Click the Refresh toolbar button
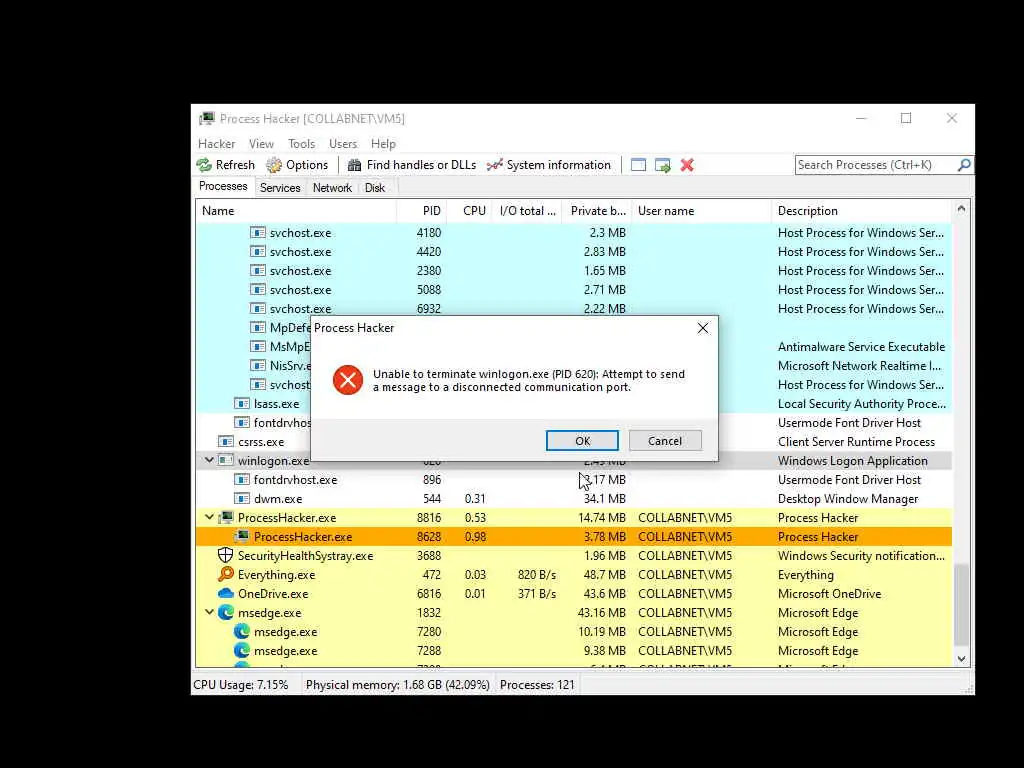The image size is (1024, 768). (x=226, y=165)
